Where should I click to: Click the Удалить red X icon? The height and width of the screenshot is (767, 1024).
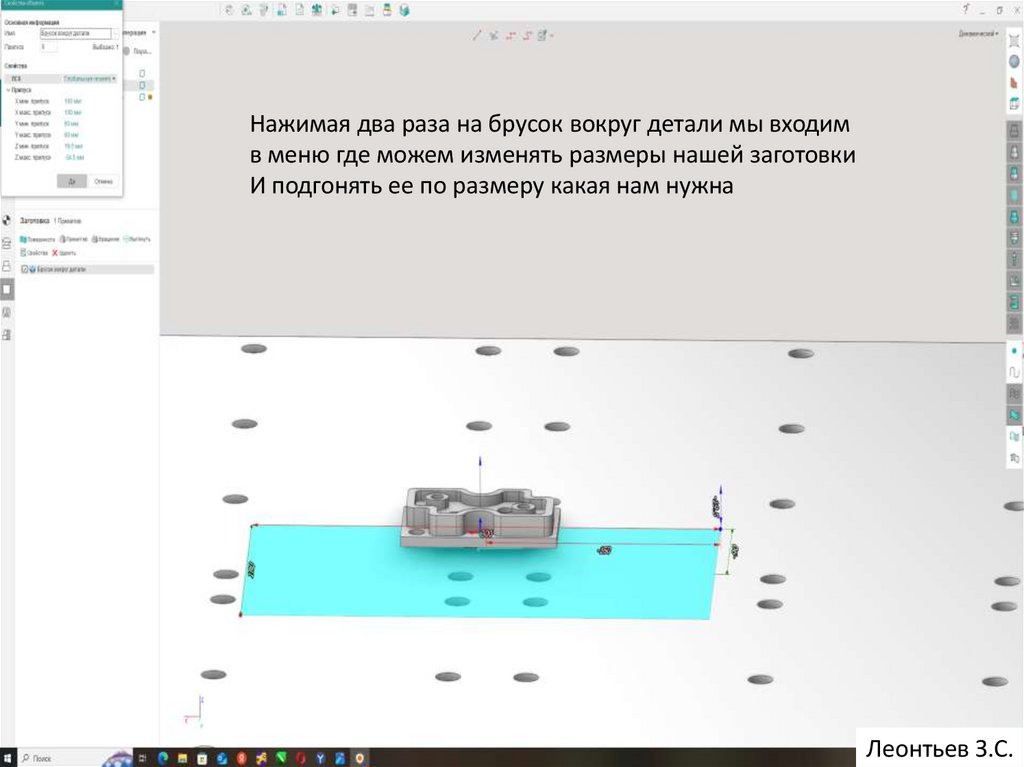[56, 254]
